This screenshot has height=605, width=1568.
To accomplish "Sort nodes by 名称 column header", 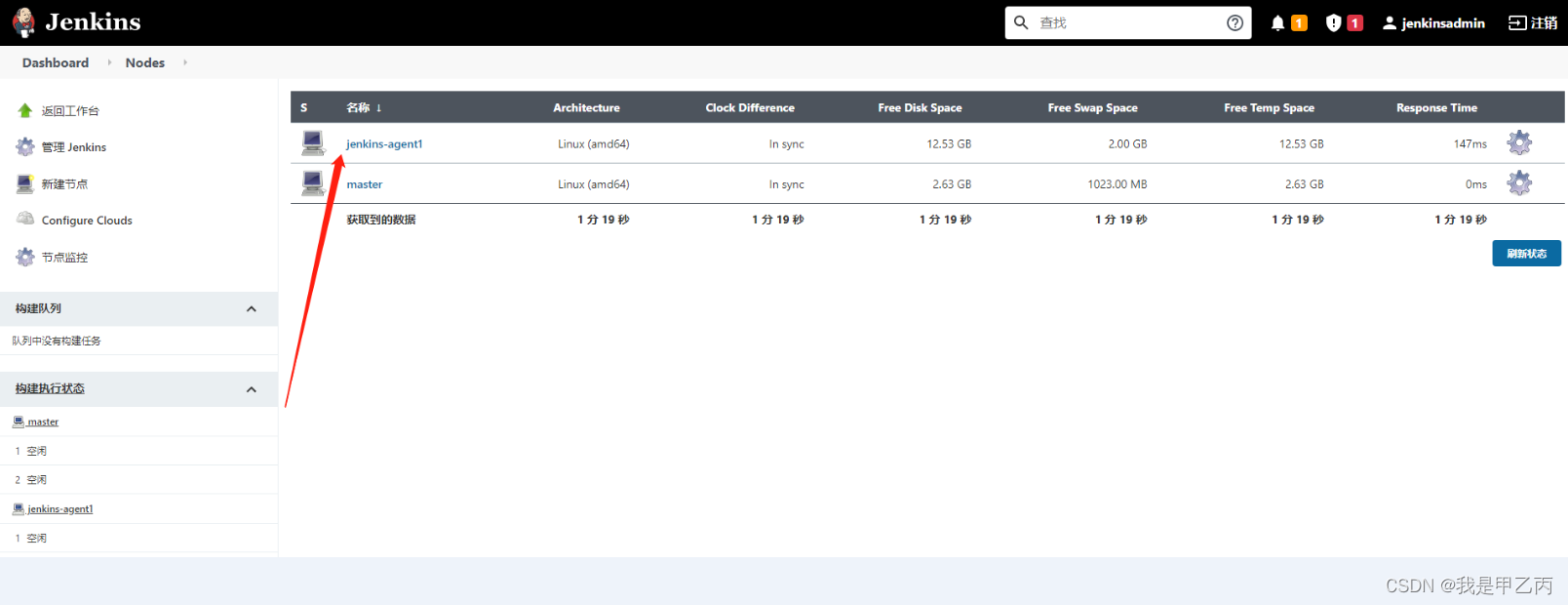I will point(364,107).
